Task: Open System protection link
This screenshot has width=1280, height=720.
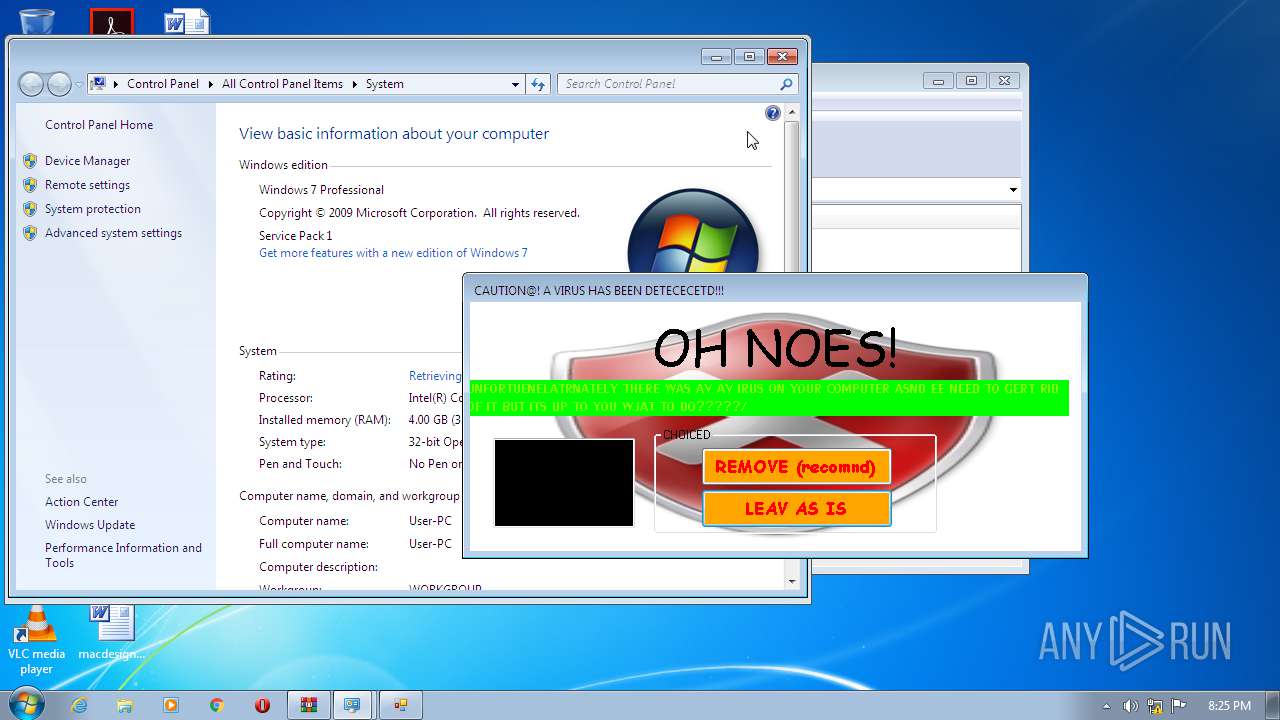Action: tap(93, 209)
